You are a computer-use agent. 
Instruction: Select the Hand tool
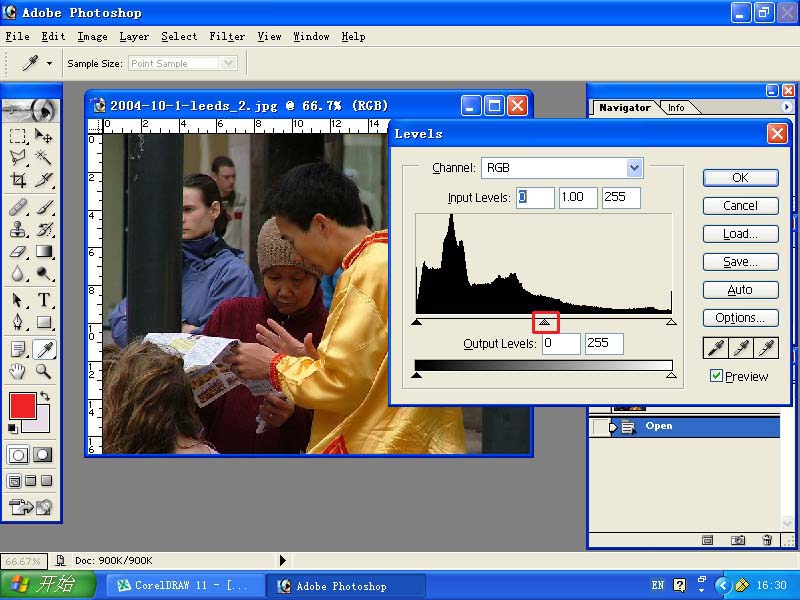tap(18, 371)
